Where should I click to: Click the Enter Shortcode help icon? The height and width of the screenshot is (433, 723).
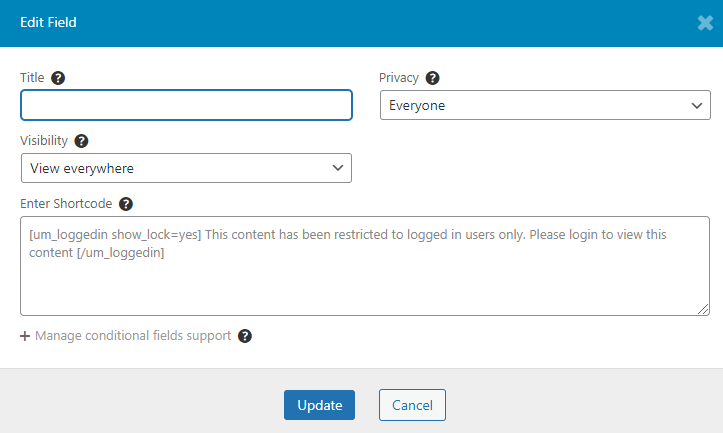click(x=126, y=204)
